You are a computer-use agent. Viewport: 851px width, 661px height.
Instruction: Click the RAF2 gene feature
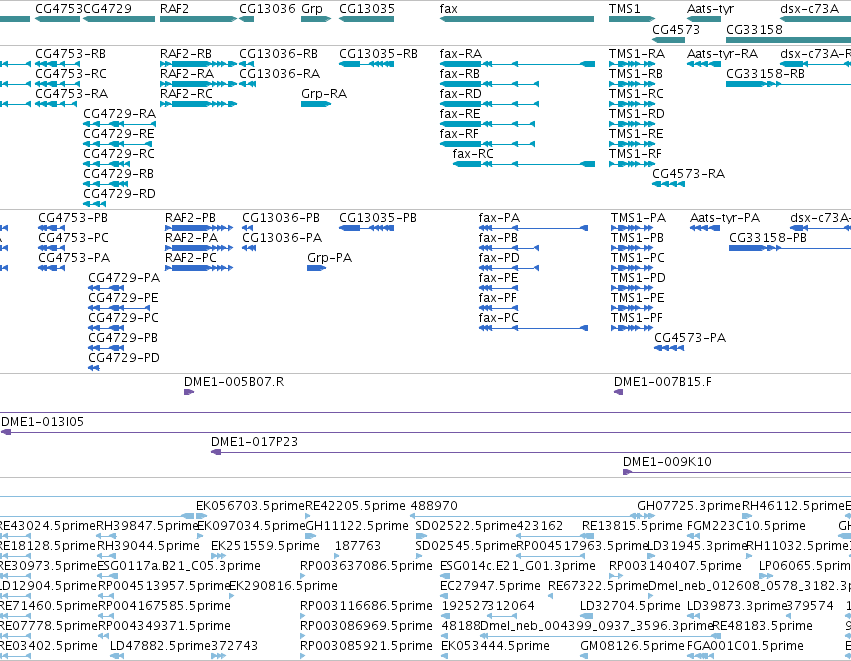click(x=198, y=19)
